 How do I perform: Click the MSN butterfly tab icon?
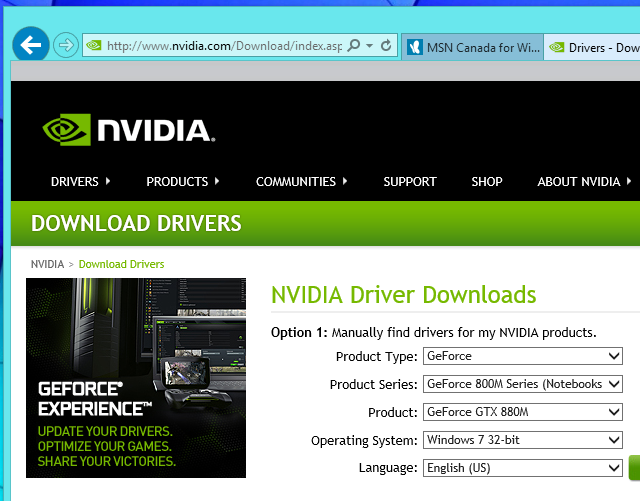pyautogui.click(x=415, y=47)
